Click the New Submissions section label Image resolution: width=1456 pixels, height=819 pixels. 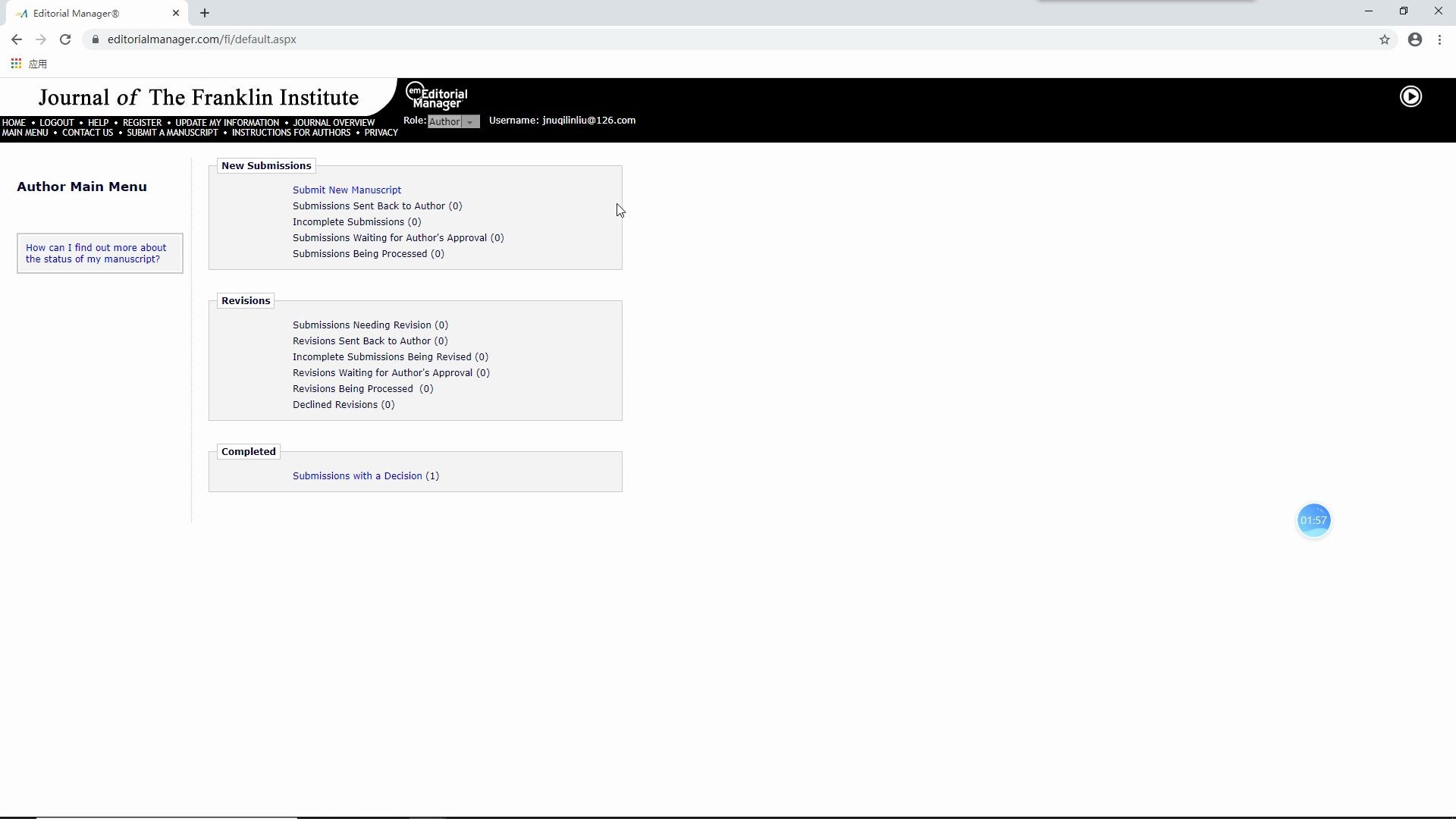pos(266,166)
